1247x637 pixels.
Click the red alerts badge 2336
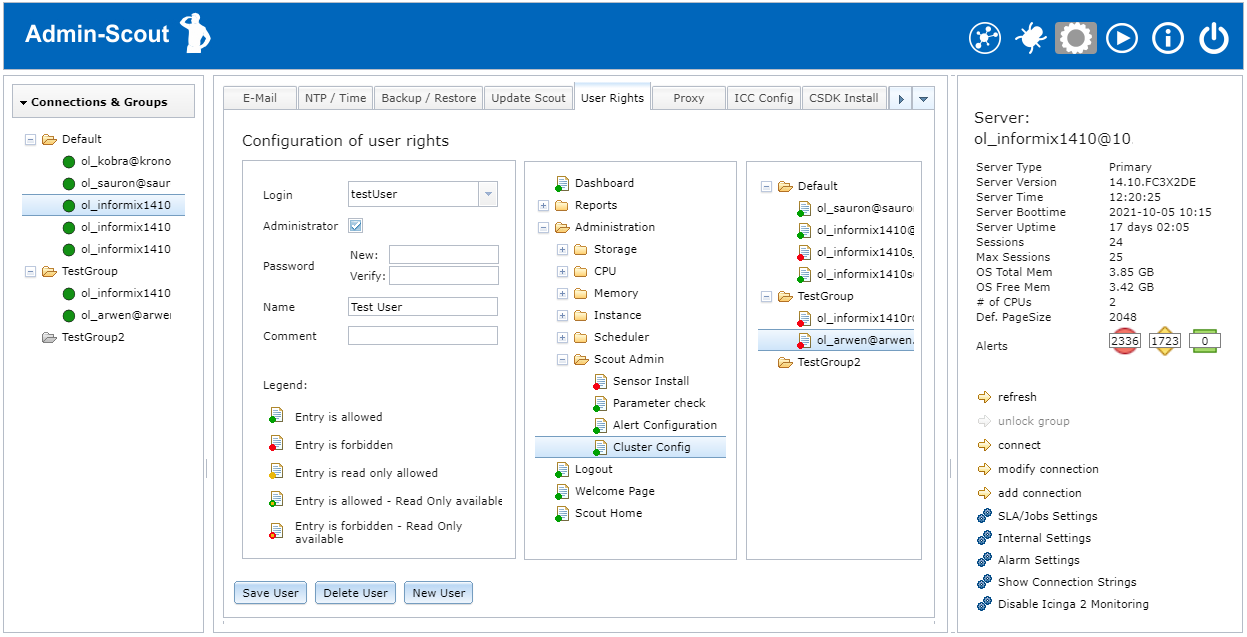pos(1125,341)
